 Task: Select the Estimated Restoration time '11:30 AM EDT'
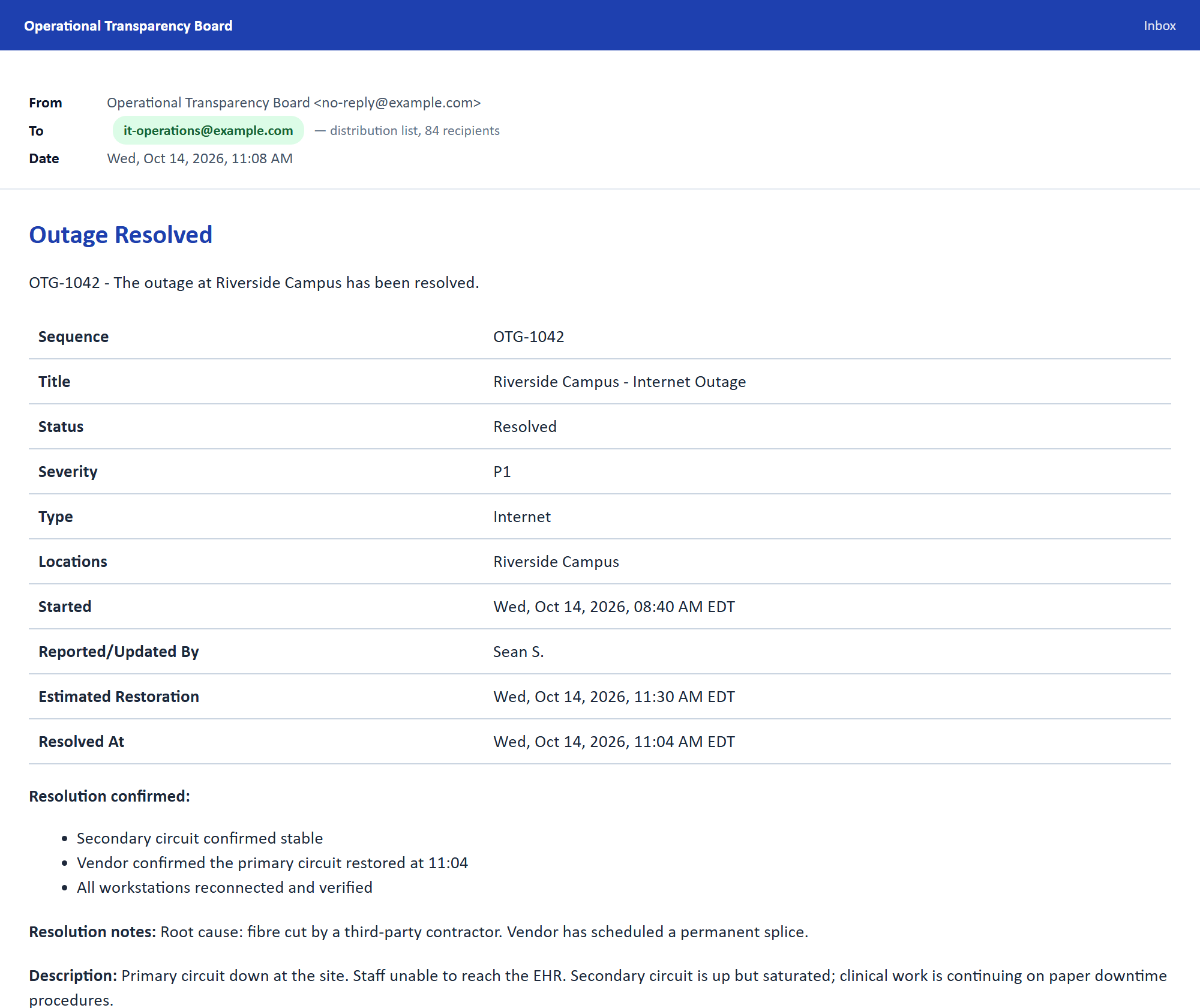click(x=684, y=697)
